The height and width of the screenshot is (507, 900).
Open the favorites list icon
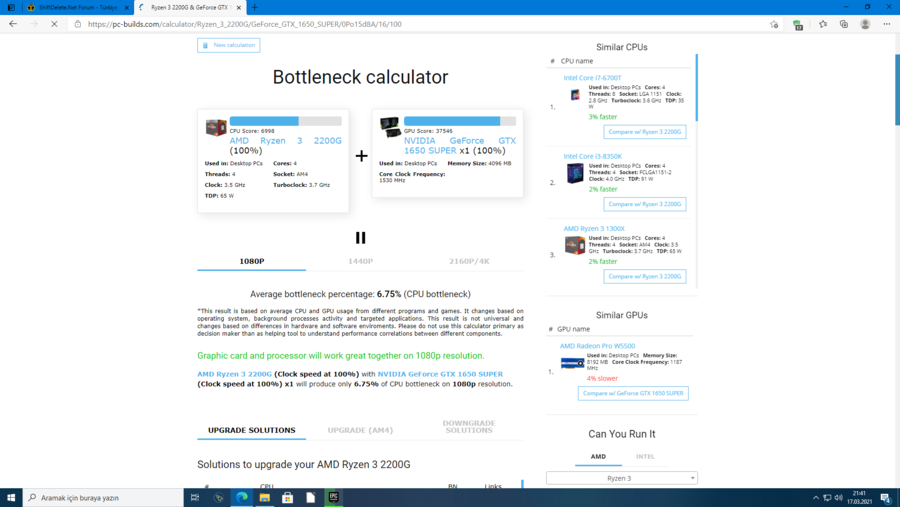tap(823, 24)
